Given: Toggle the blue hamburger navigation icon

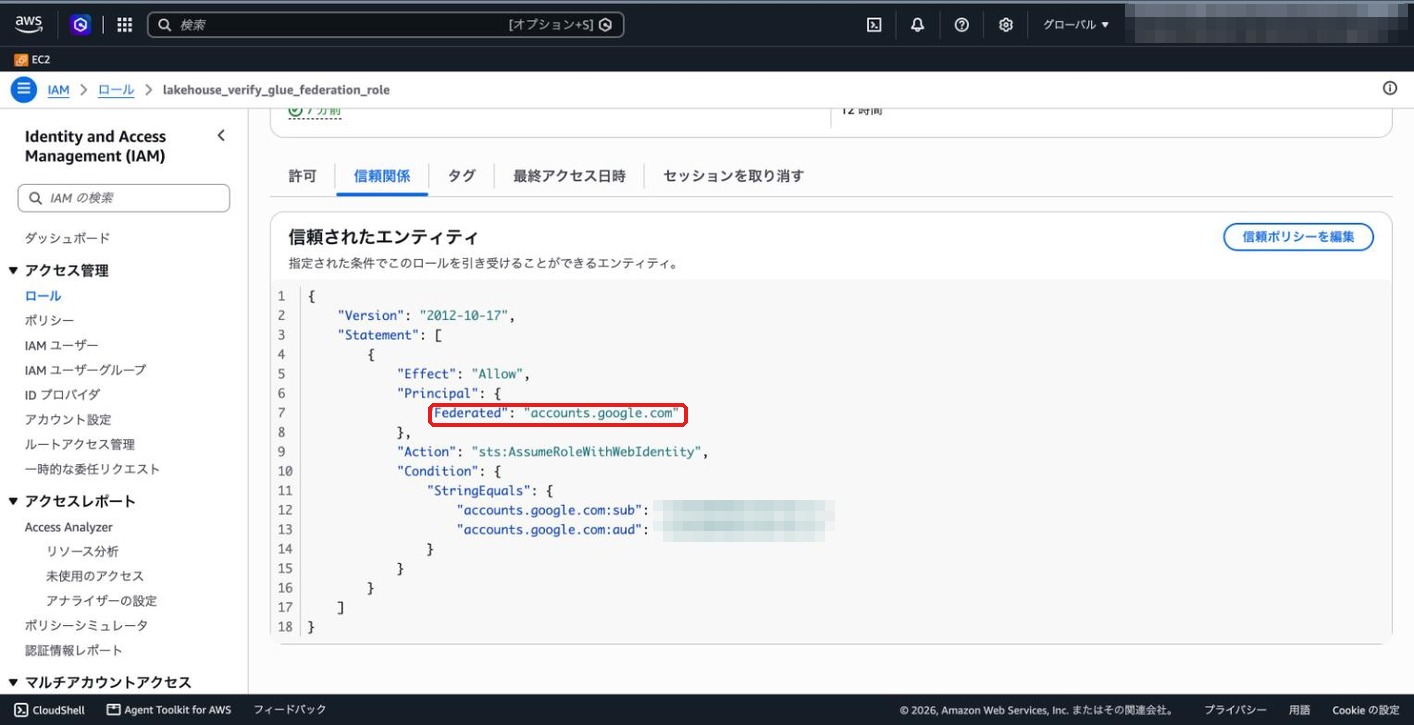Looking at the screenshot, I should point(24,89).
